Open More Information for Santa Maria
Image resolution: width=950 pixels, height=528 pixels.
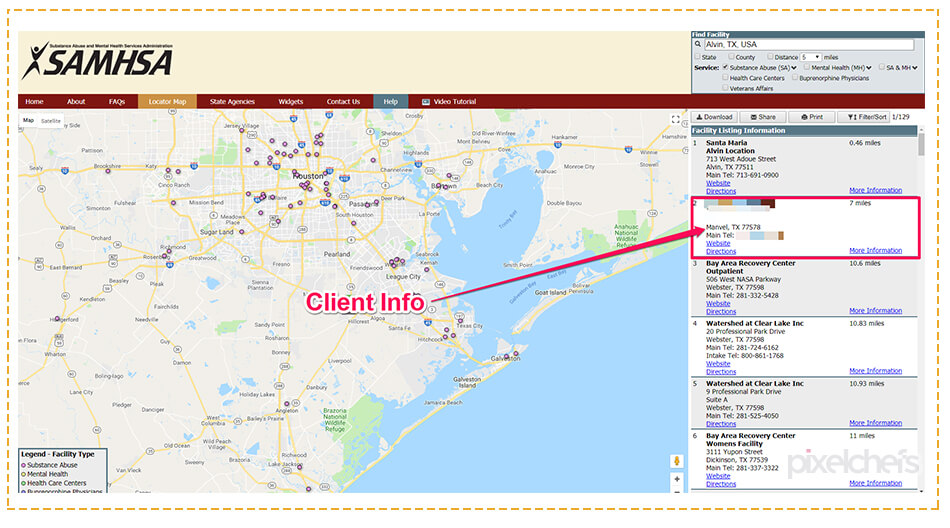tap(875, 190)
